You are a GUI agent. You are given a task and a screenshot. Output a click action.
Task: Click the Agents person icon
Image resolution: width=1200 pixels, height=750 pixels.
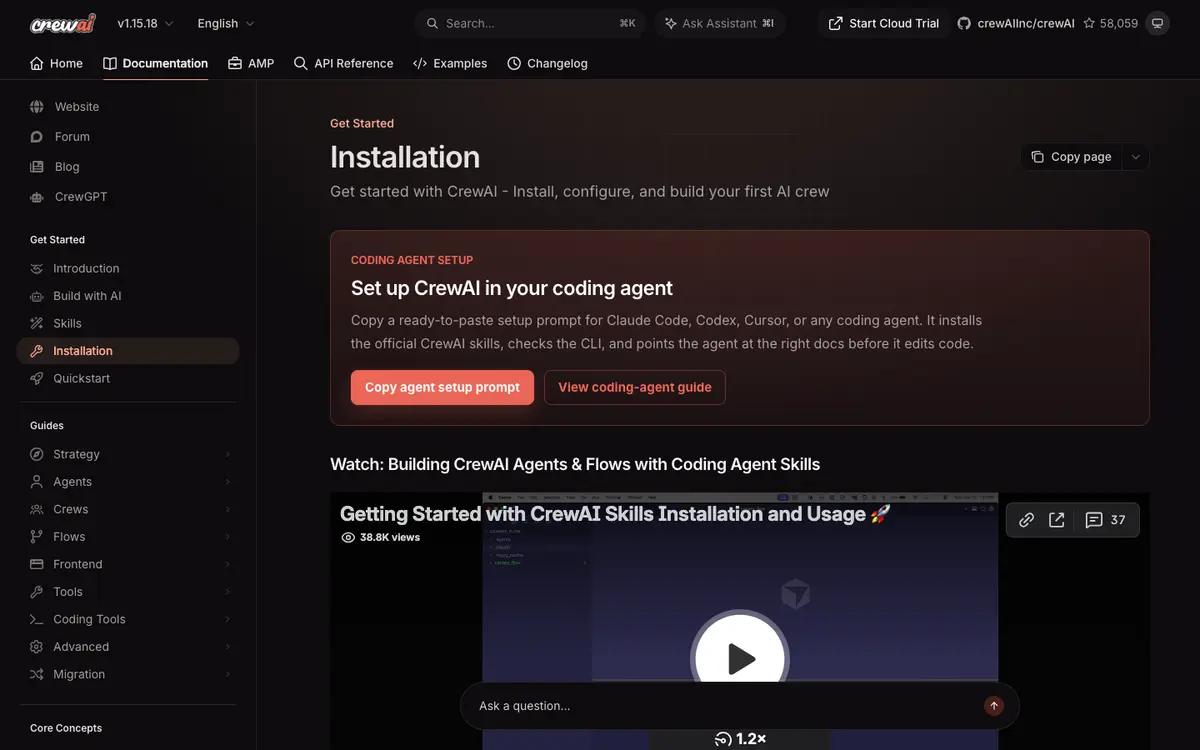click(x=37, y=482)
